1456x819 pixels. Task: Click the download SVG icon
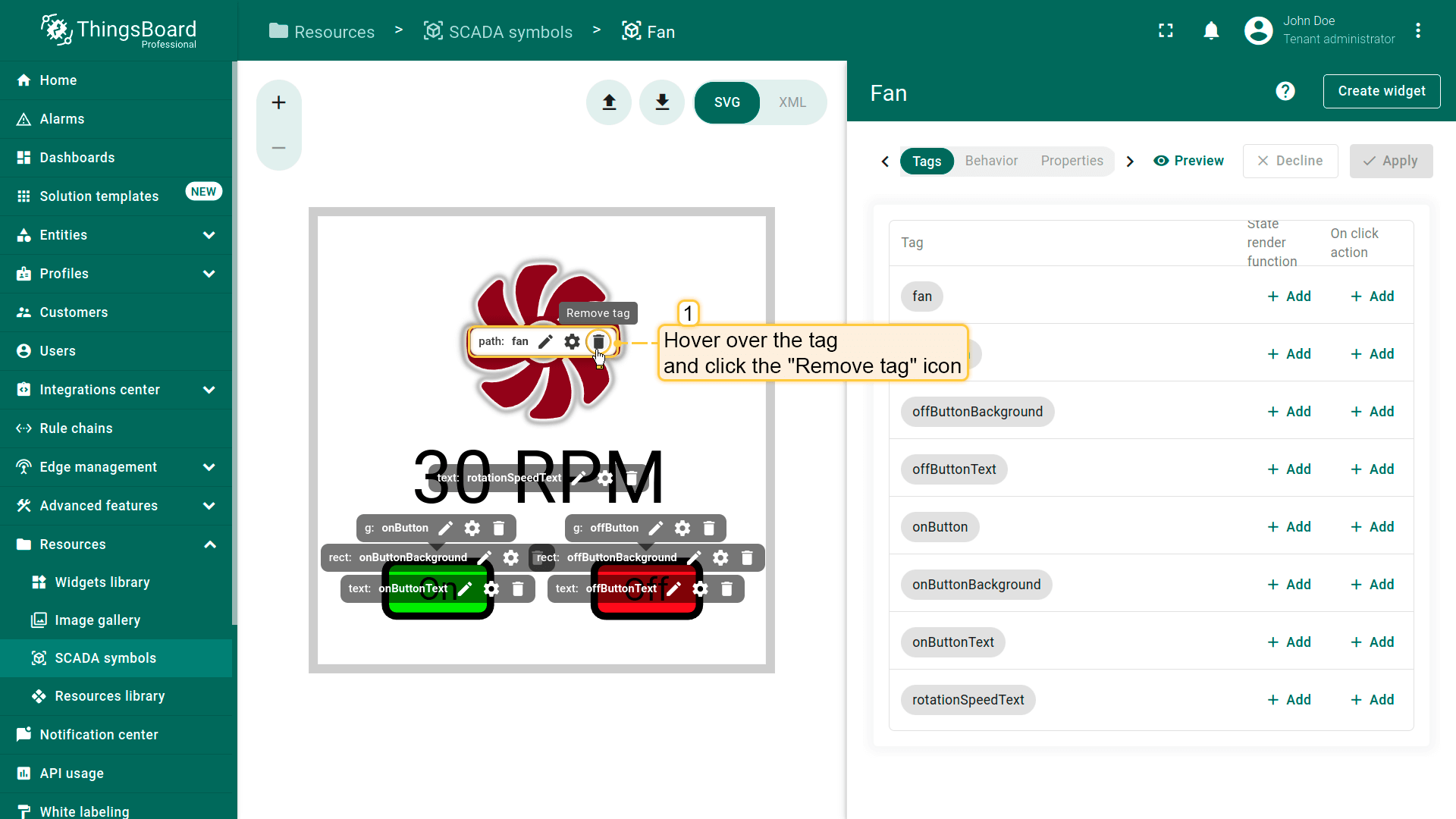[662, 102]
